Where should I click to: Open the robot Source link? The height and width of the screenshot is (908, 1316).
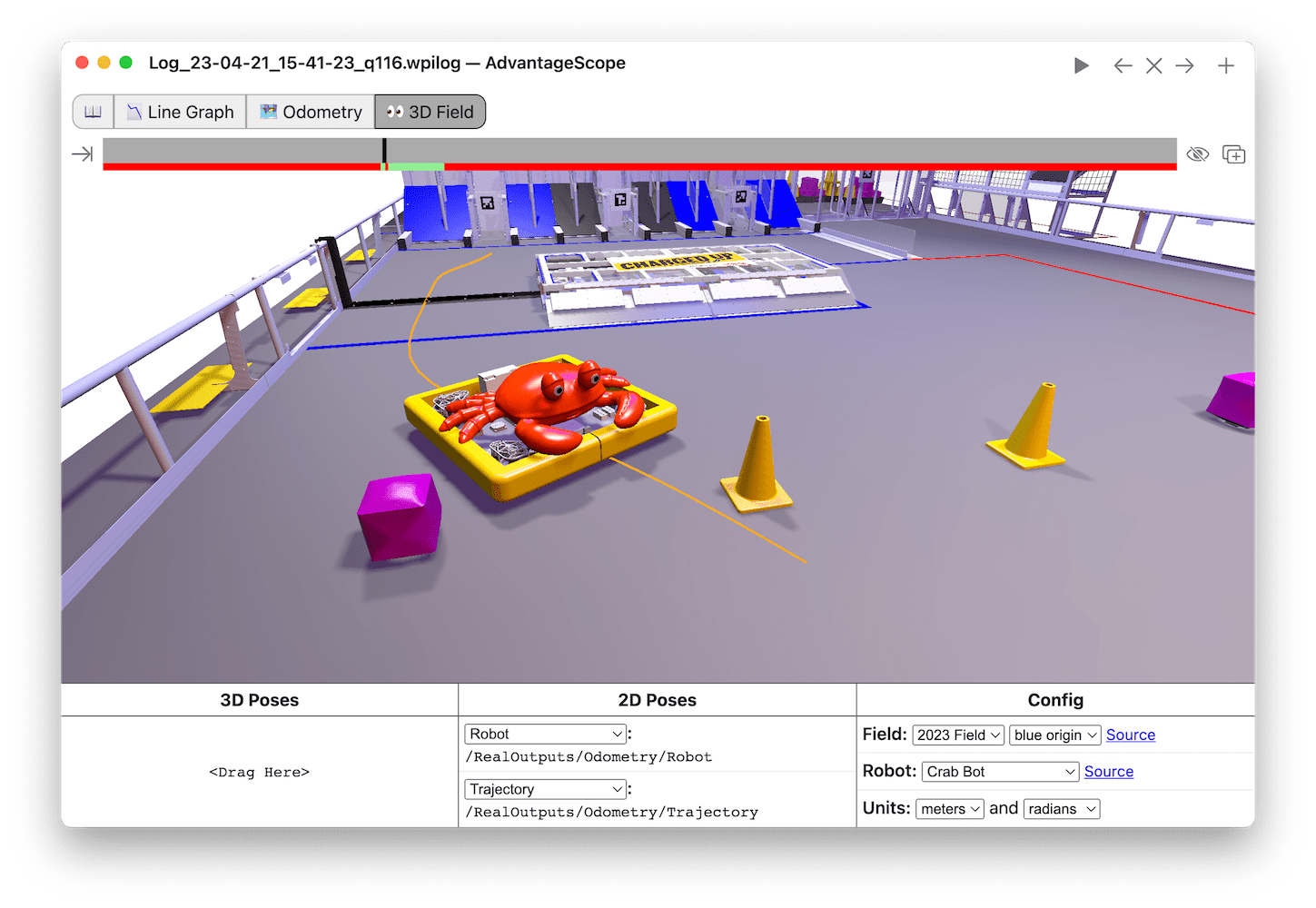tap(1108, 771)
